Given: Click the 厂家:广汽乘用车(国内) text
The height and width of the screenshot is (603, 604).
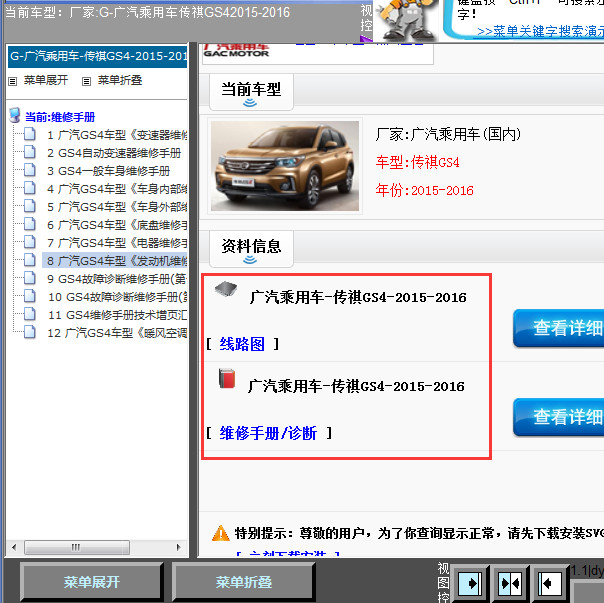Looking at the screenshot, I should pyautogui.click(x=448, y=134).
